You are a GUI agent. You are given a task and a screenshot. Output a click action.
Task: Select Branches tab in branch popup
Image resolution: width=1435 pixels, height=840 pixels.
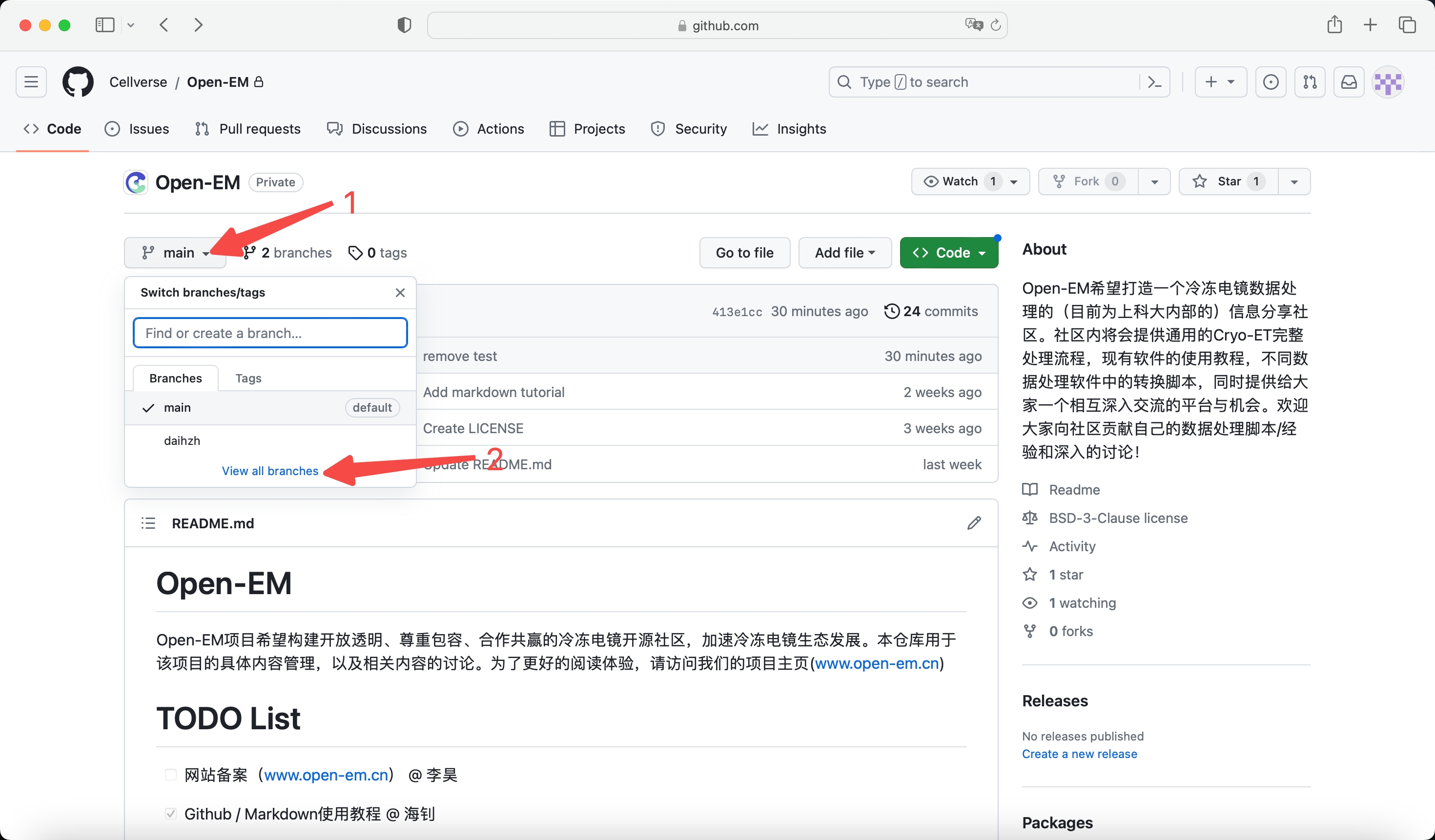(175, 379)
